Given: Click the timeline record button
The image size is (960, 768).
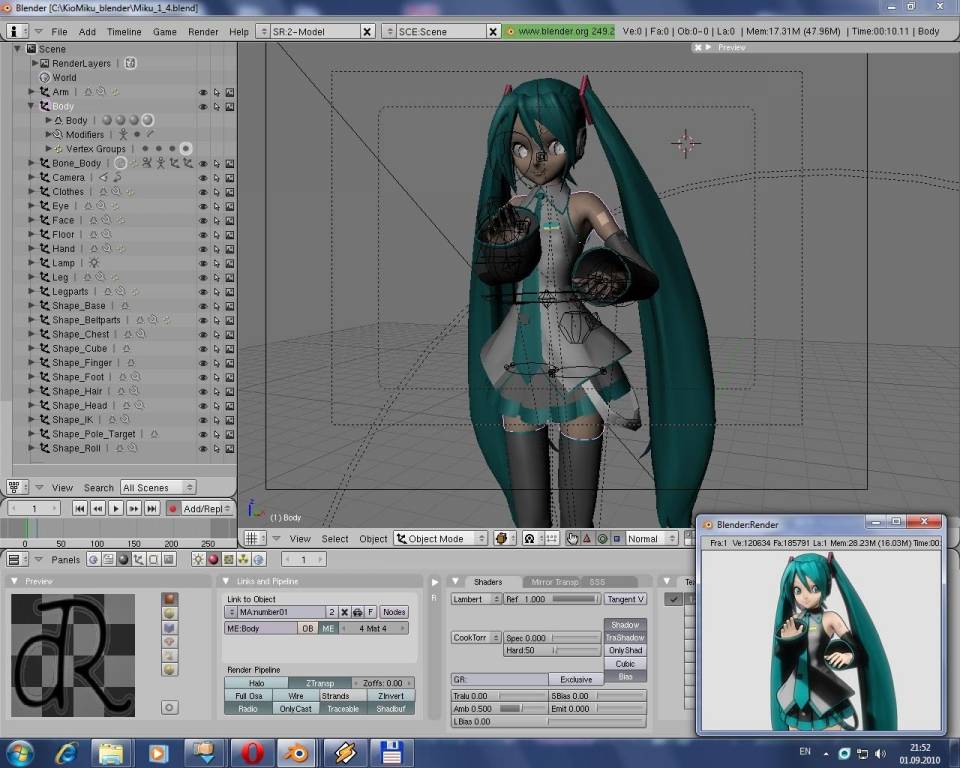Looking at the screenshot, I should 173,508.
